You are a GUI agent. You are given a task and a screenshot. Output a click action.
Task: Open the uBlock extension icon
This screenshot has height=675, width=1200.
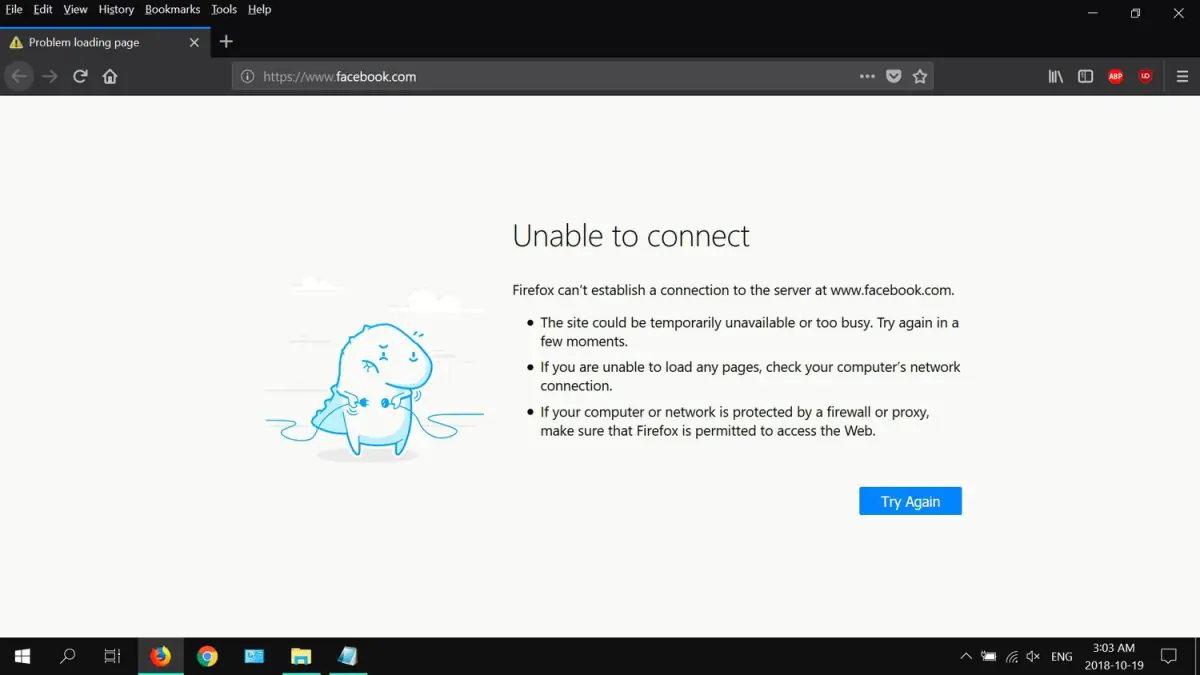(1145, 75)
